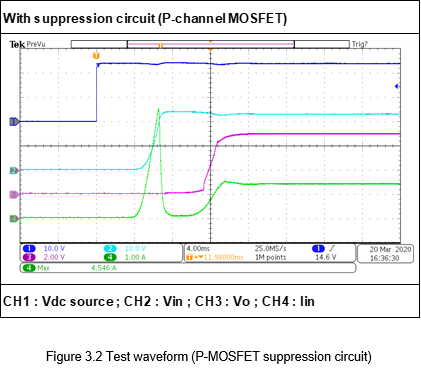Screen dimensions: 421x372
Task: Click the 1M points record length text
Action: [270, 257]
